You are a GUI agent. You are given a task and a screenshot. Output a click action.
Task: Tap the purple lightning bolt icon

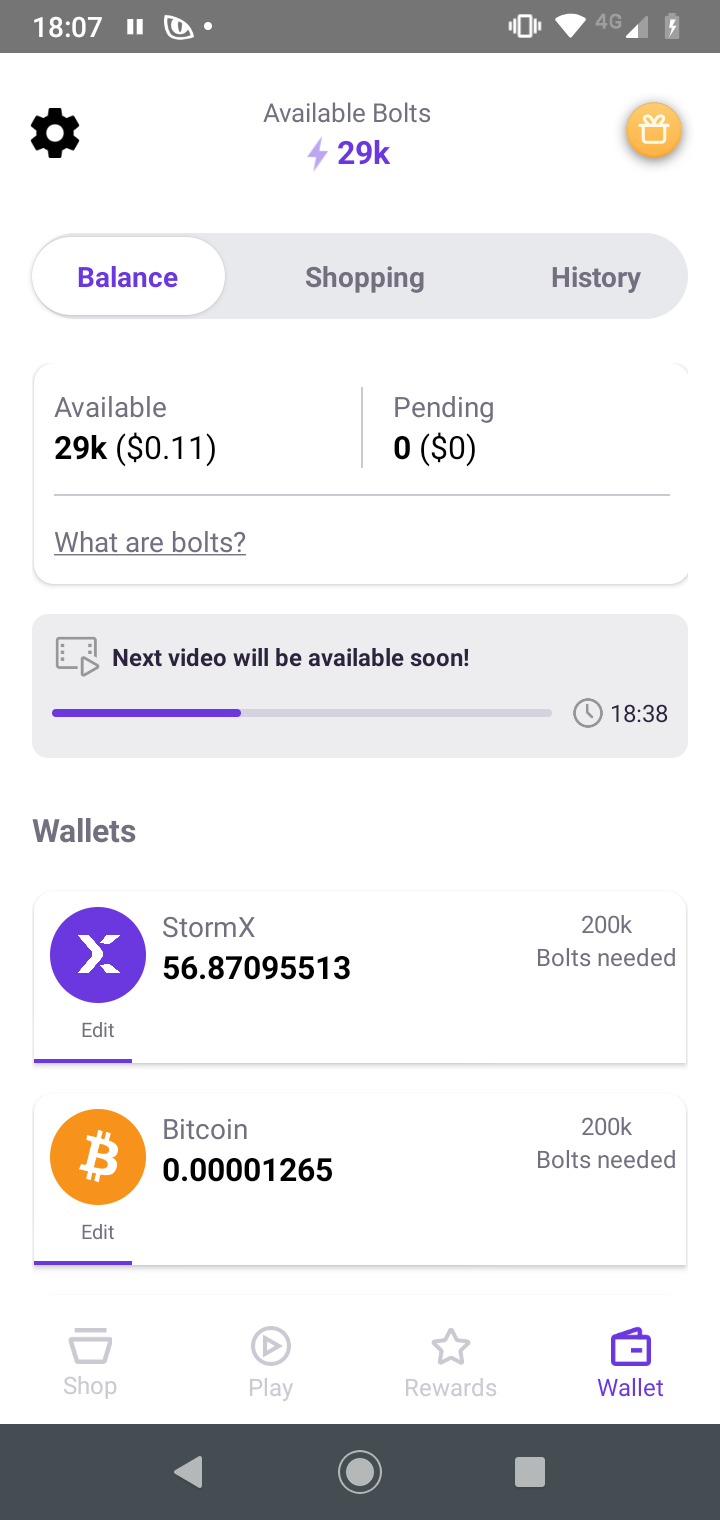[x=317, y=154]
